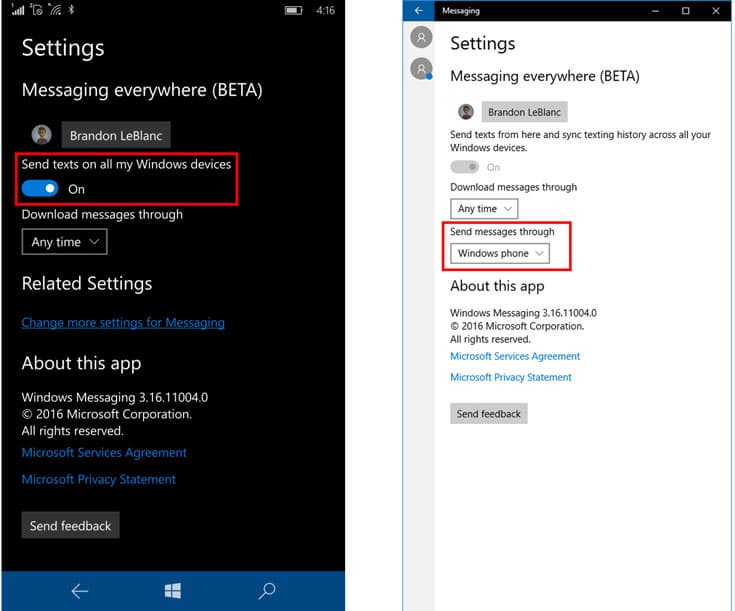Viewport: 735px width, 611px height.
Task: Select the second contact avatar with blue dot
Action: 421,69
